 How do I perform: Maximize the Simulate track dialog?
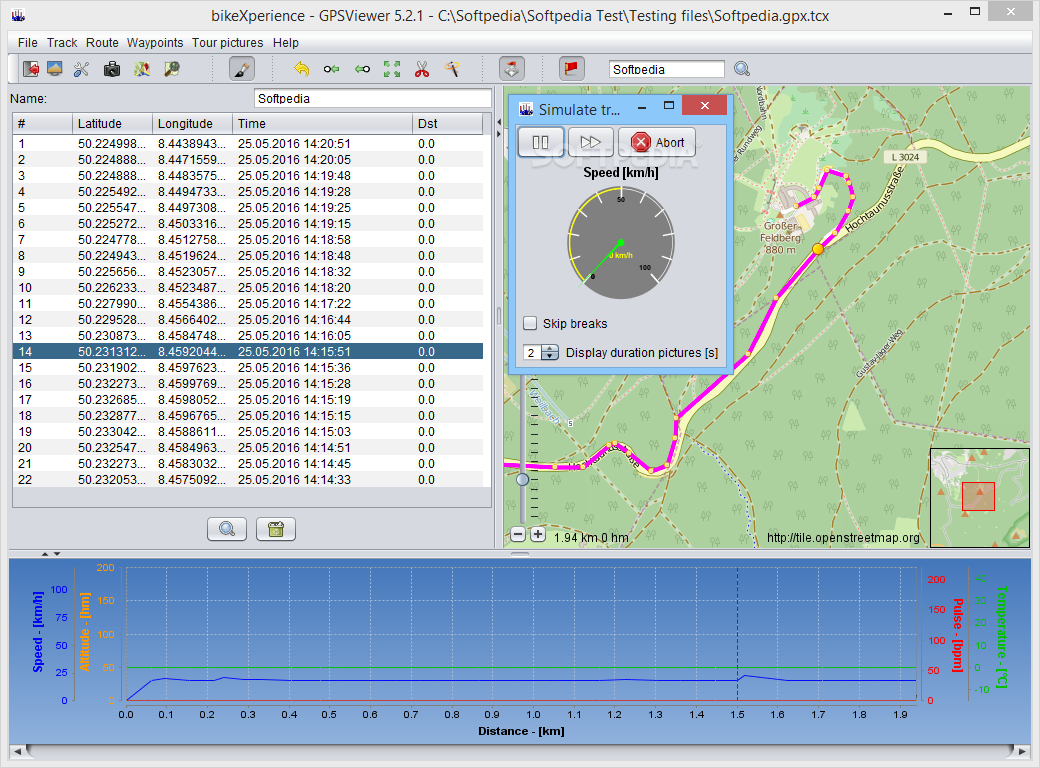pos(669,106)
